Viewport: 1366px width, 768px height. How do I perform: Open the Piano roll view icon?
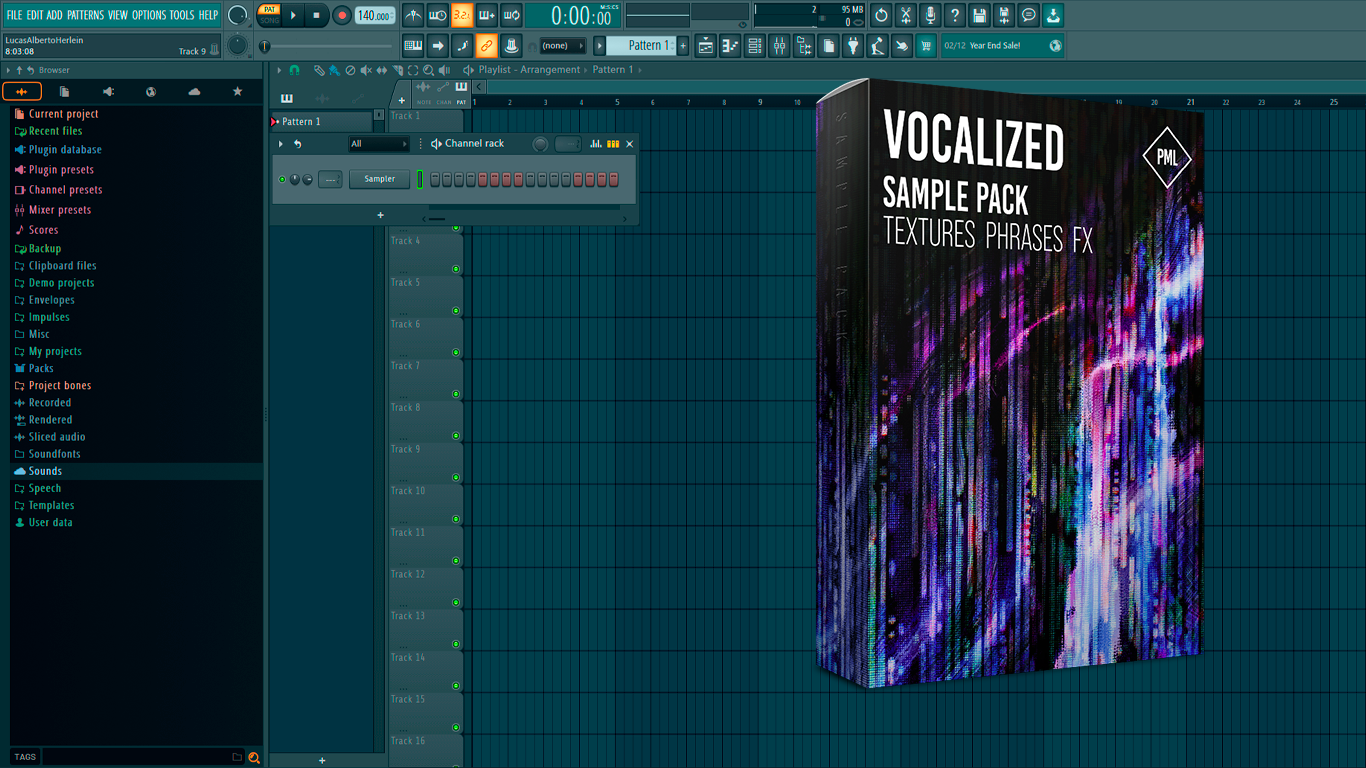(730, 45)
